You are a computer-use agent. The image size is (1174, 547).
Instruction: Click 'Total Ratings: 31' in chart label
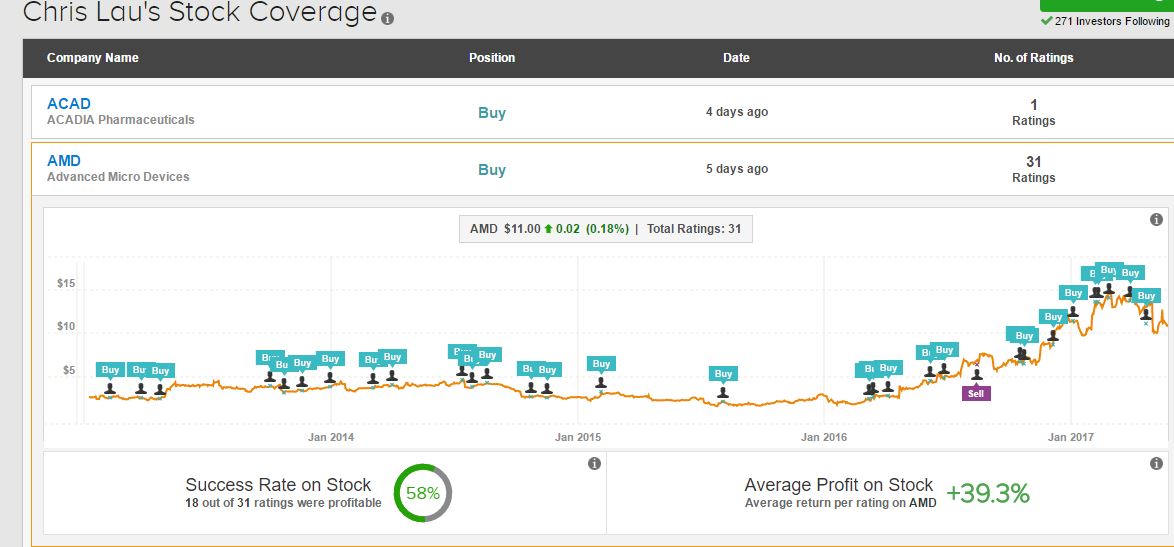click(x=693, y=229)
